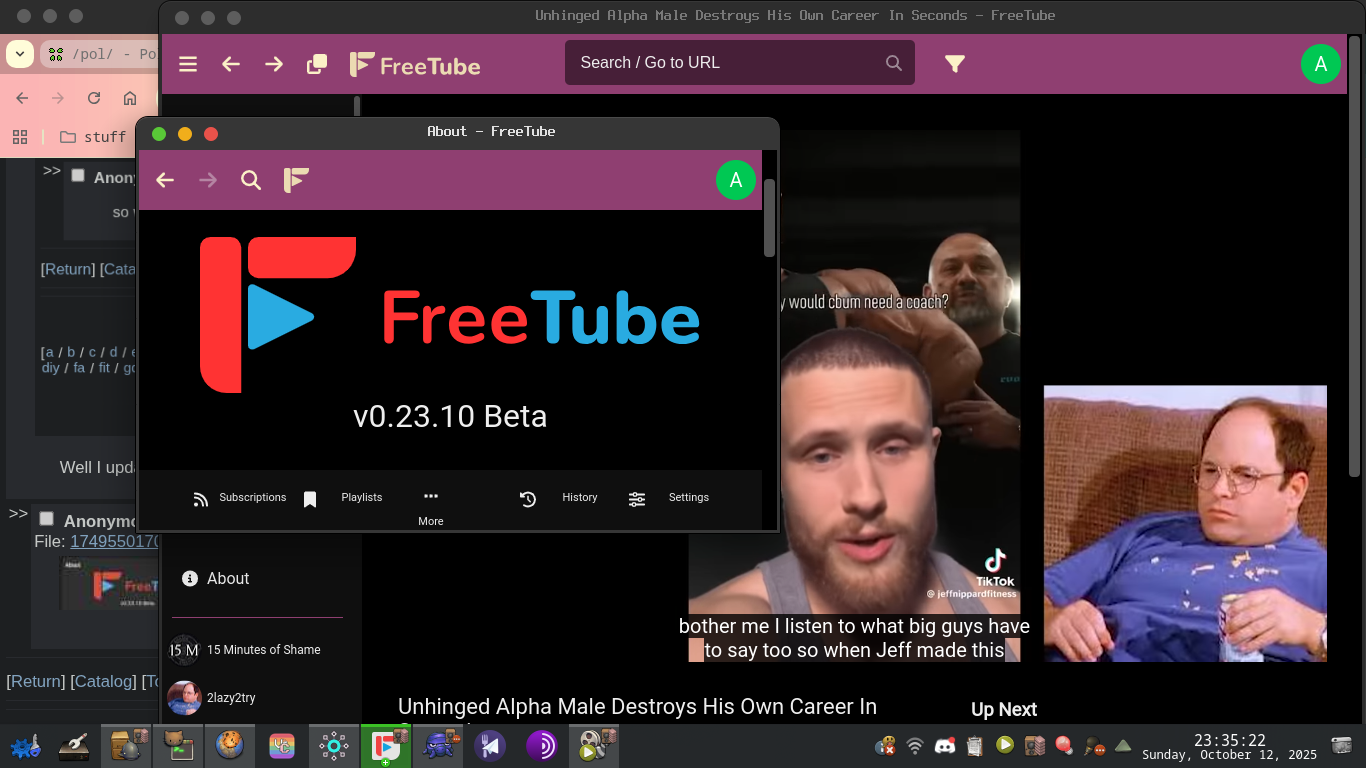This screenshot has height=768, width=1366.
Task: Open the 'stuff' bookmarks folder
Action: (x=93, y=137)
